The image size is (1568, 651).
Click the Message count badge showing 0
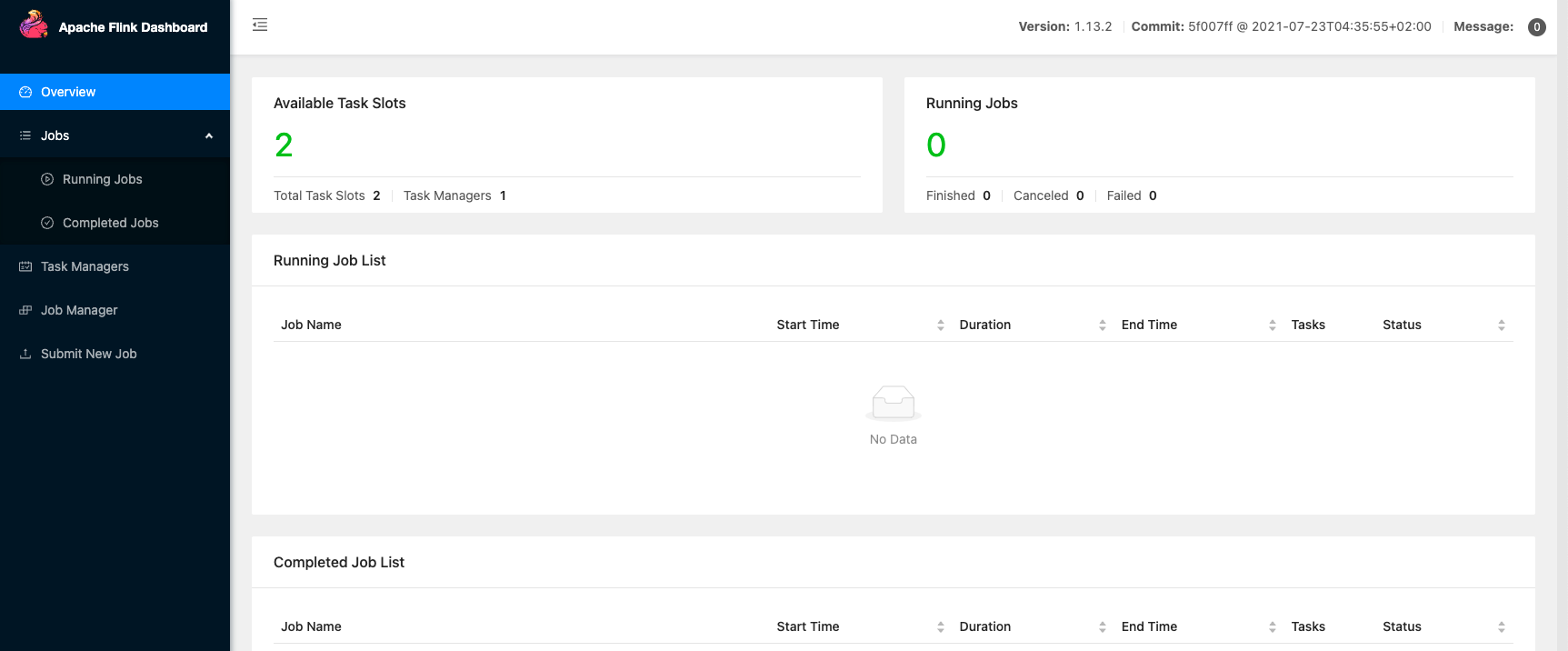1537,27
